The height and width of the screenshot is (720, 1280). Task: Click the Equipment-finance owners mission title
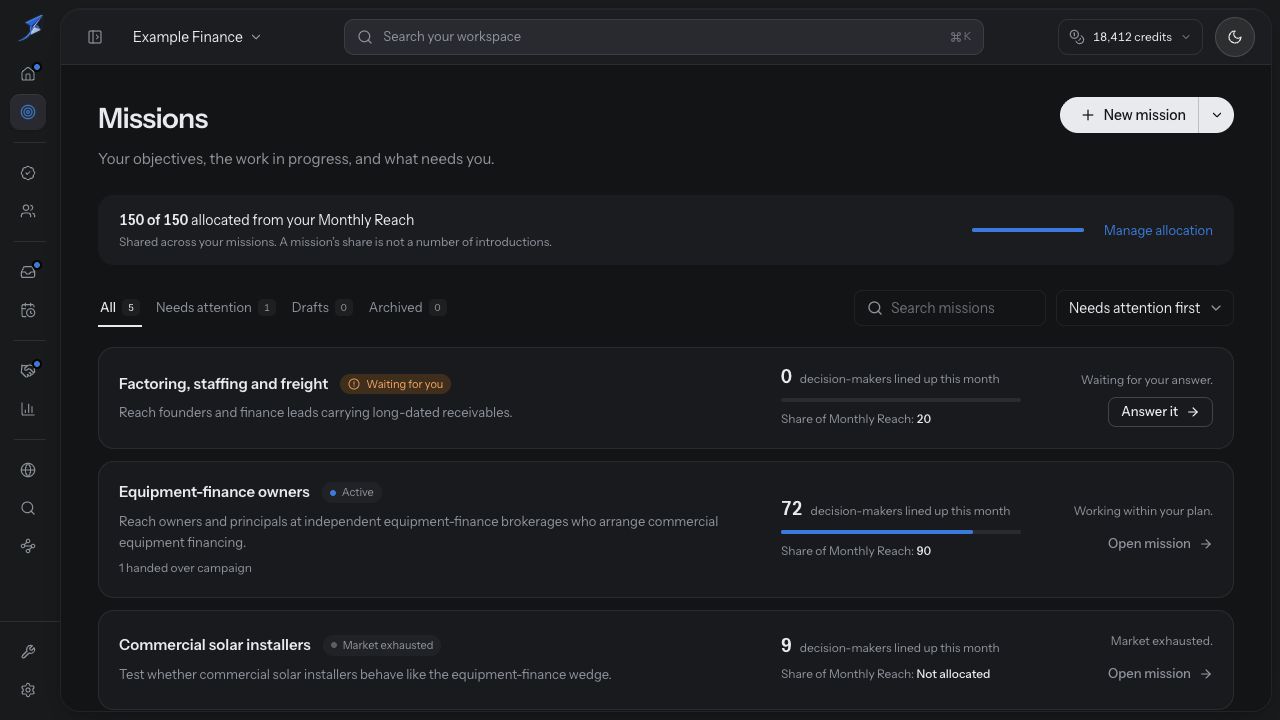tap(214, 492)
